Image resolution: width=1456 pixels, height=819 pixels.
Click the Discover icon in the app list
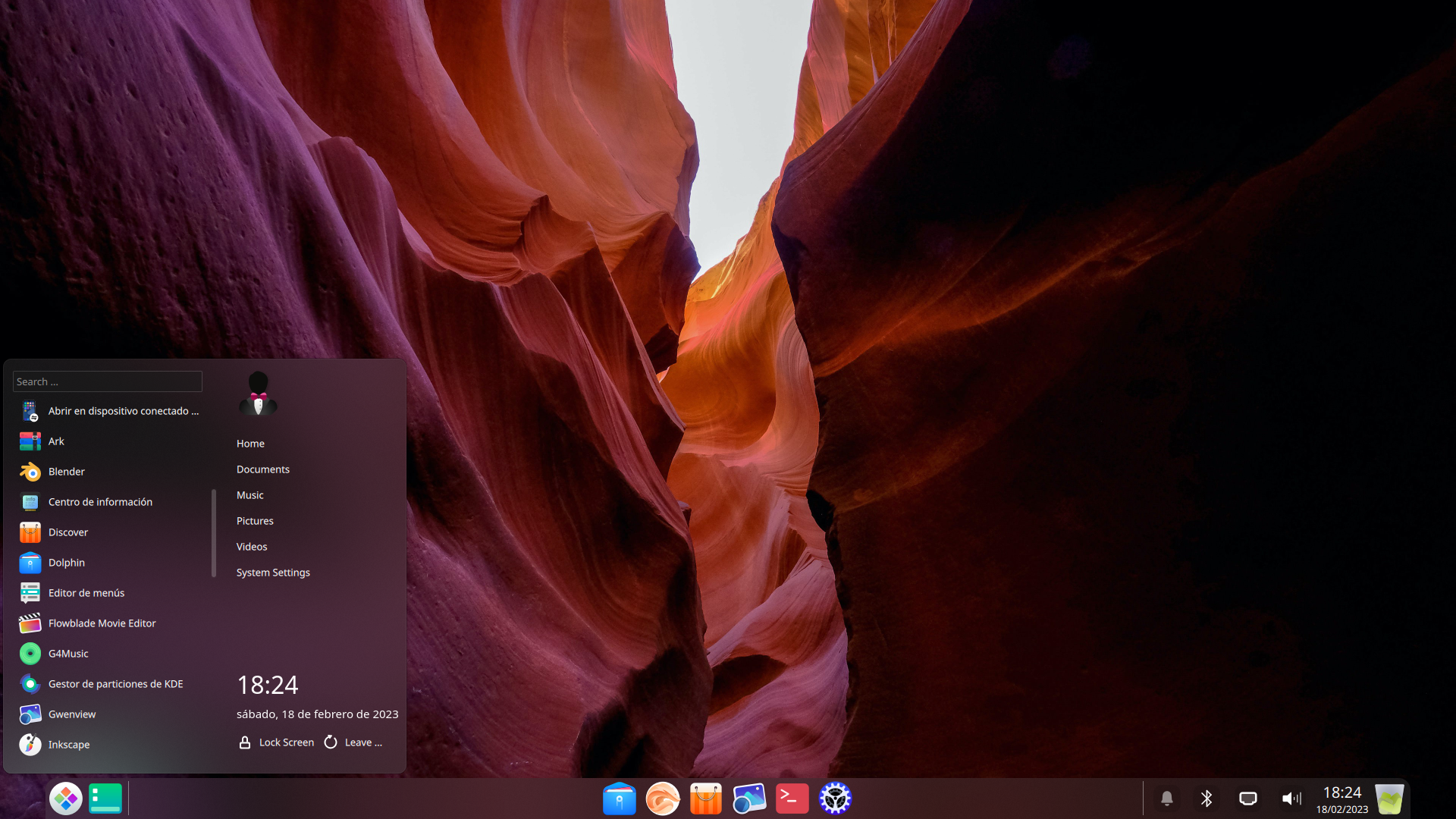(30, 532)
